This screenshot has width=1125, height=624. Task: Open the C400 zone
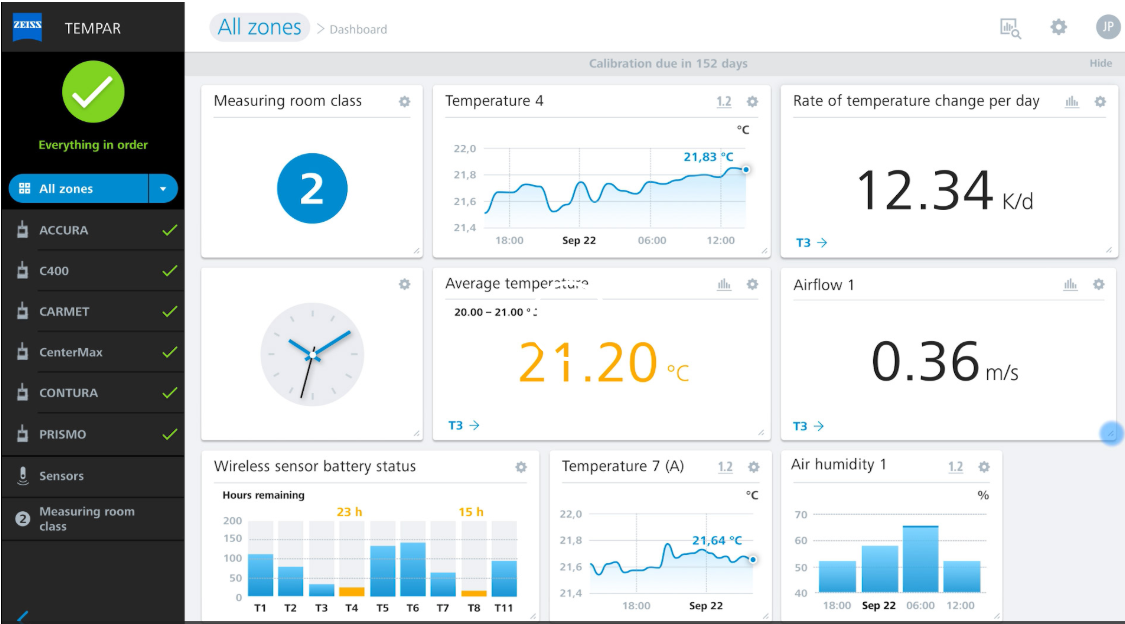coord(93,271)
